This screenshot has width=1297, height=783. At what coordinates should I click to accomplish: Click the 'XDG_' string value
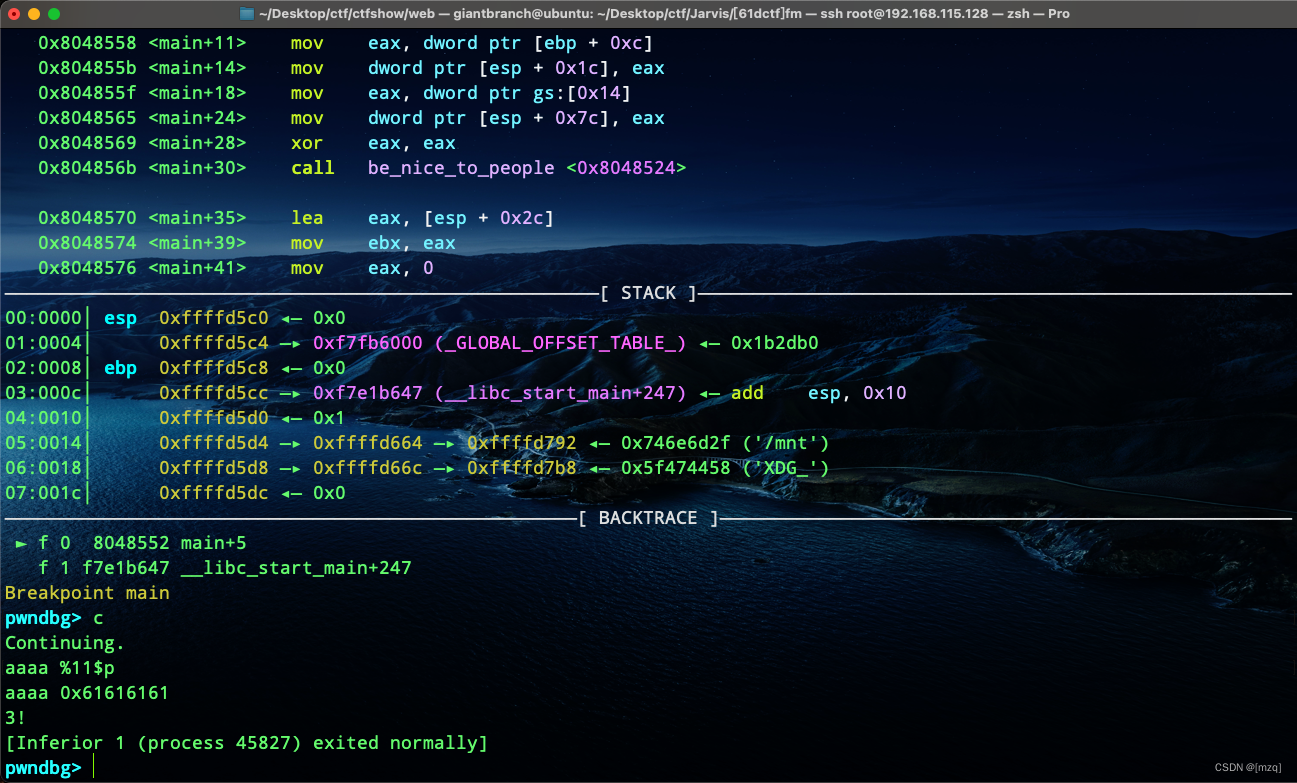786,468
